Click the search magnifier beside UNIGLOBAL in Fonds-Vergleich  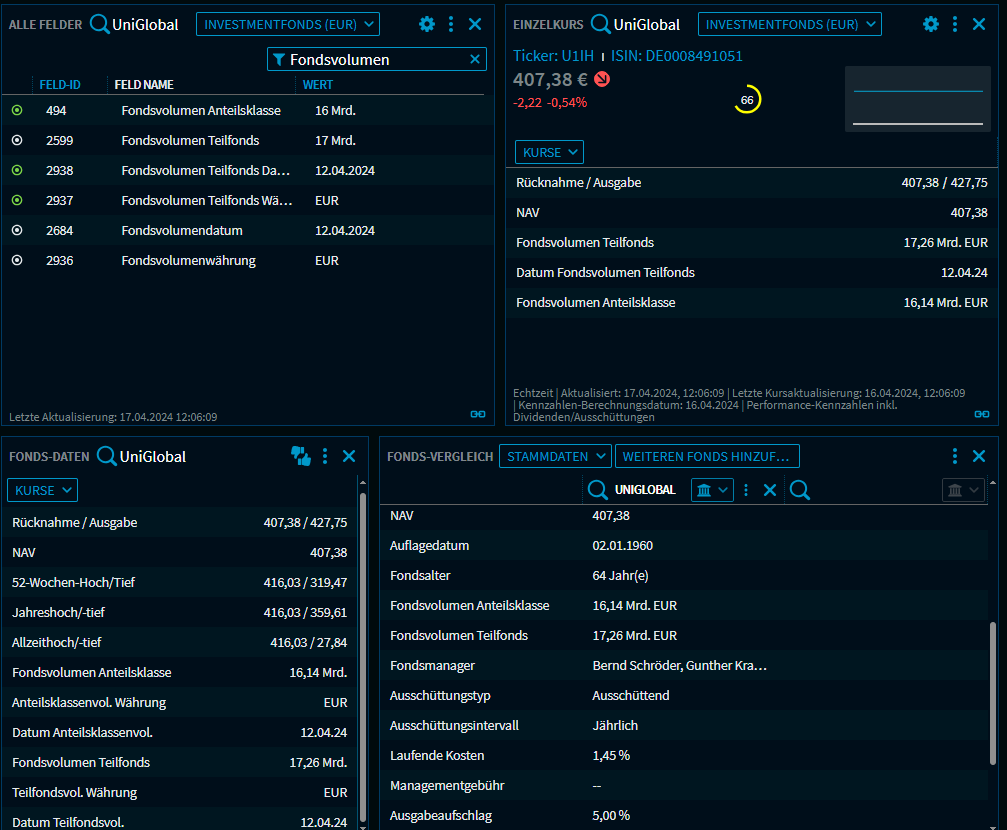tap(597, 489)
